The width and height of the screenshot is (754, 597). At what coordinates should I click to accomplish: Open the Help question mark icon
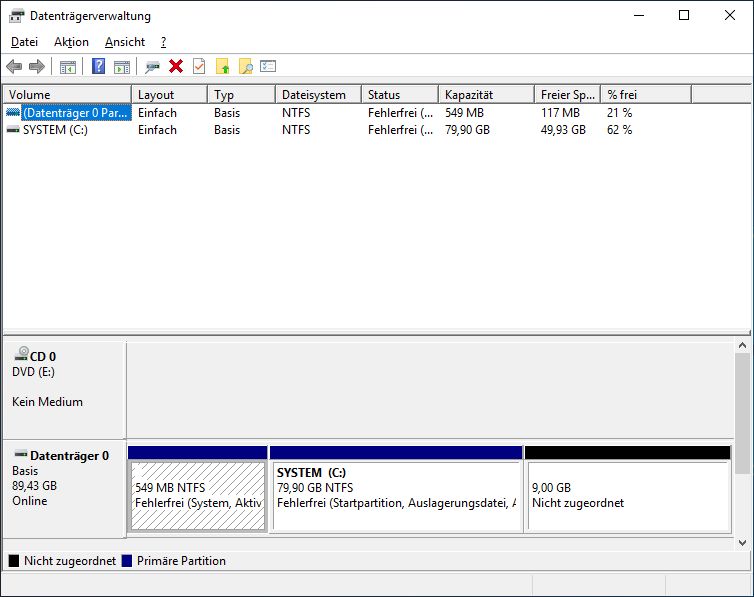click(99, 66)
